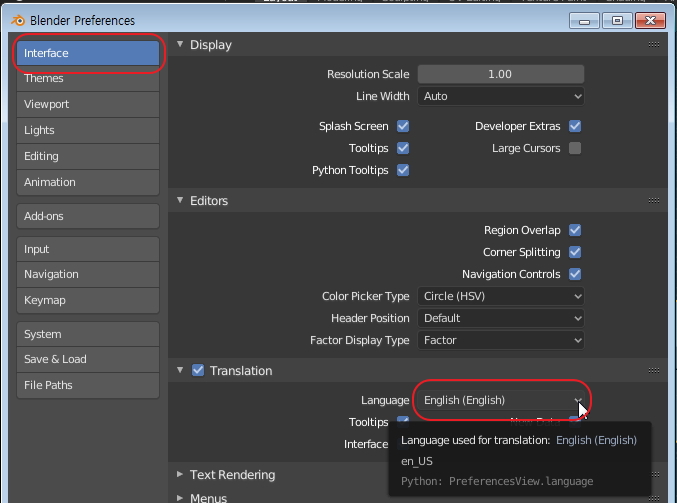Click the 'Language' label
Image resolution: width=677 pixels, height=503 pixels.
click(x=385, y=400)
